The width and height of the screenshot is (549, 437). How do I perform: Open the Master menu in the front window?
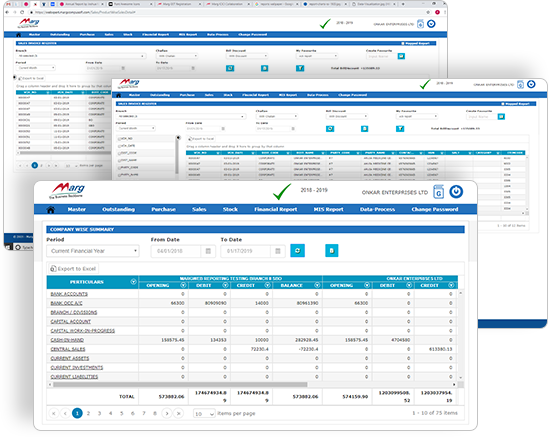[x=77, y=209]
